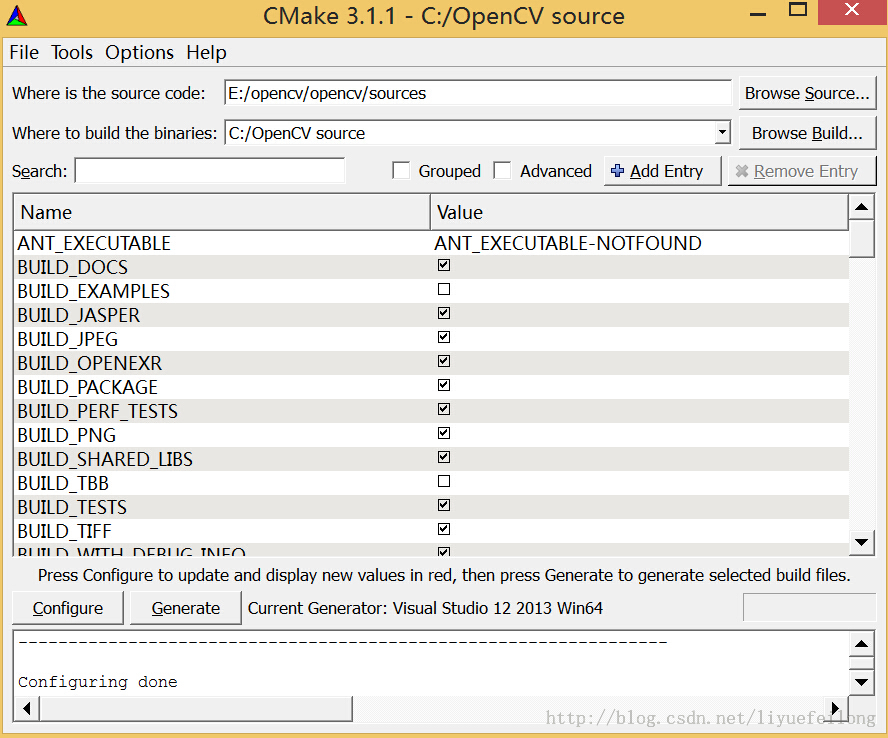Click Browse Build button
This screenshot has height=738, width=888.
coord(807,133)
